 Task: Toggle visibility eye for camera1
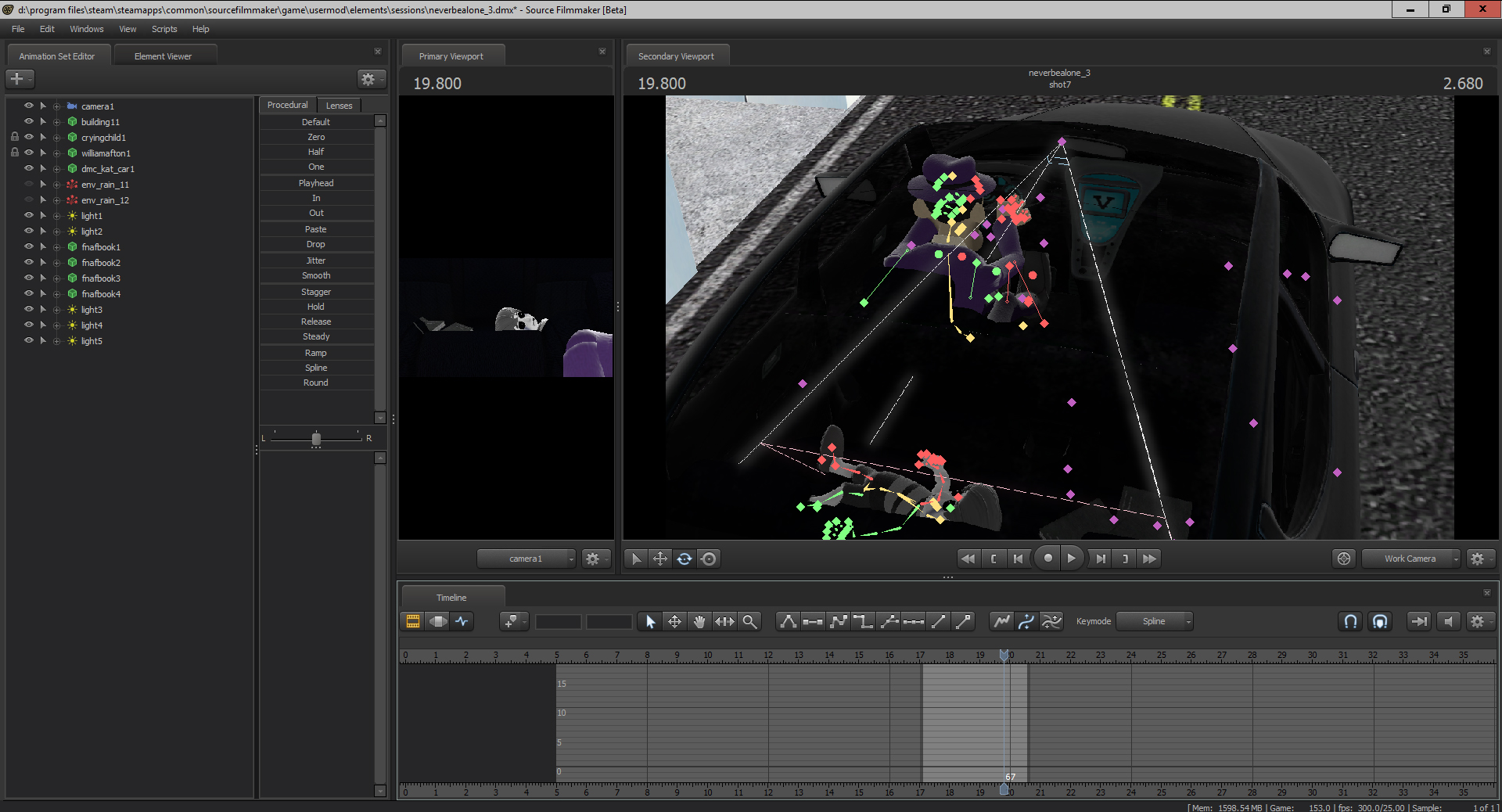(x=29, y=106)
